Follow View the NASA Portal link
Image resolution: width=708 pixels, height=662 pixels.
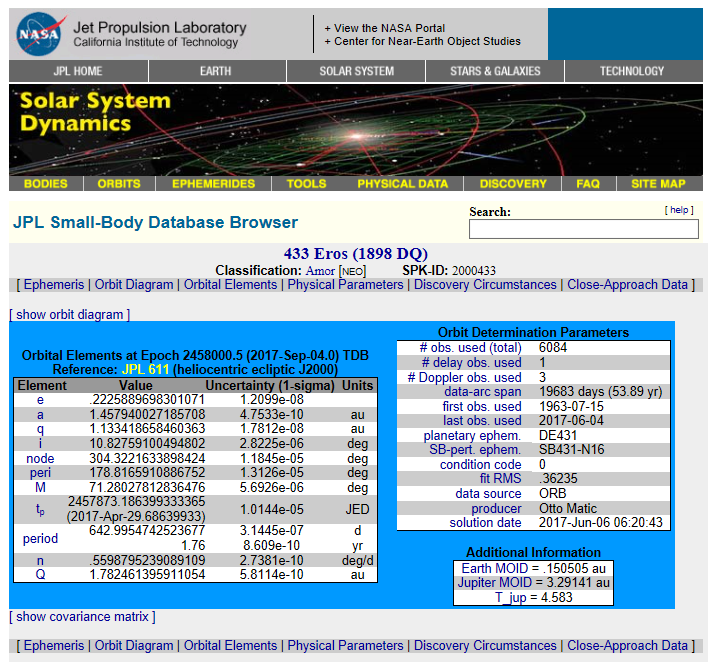(385, 28)
